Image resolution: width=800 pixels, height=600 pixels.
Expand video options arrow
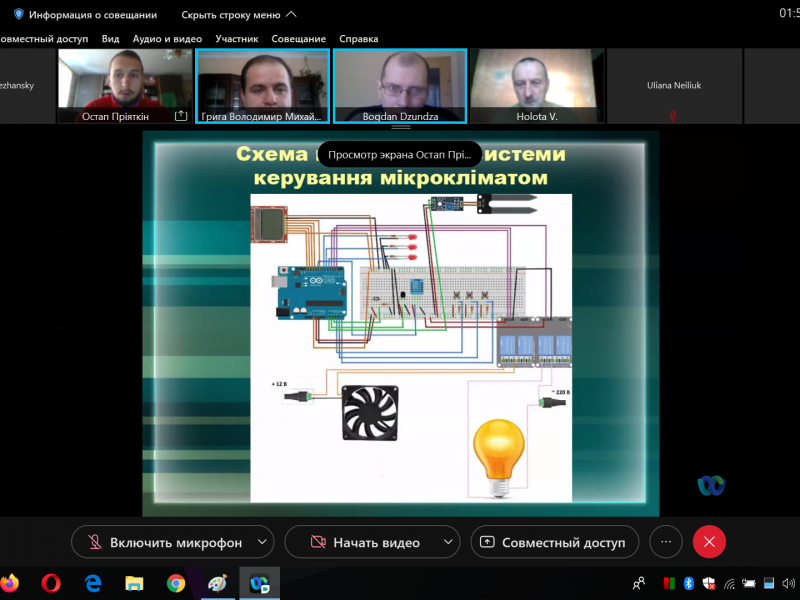click(448, 542)
